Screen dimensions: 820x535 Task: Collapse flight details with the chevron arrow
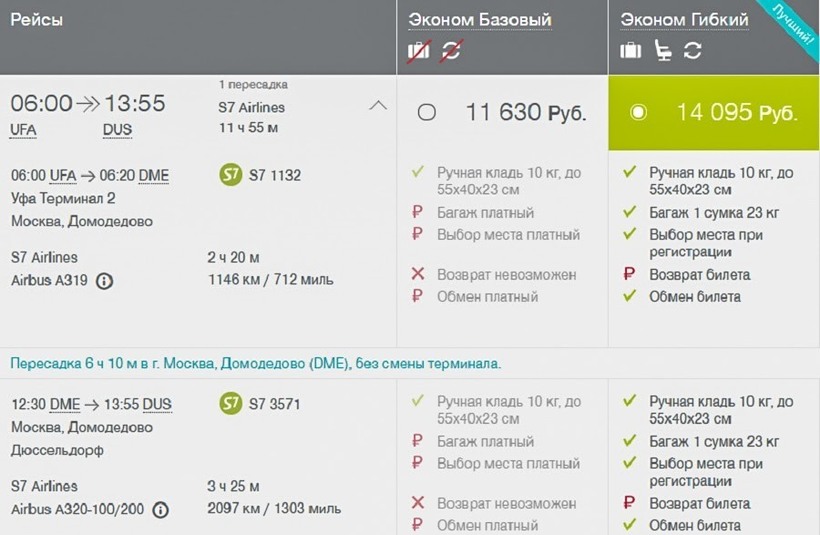378,105
